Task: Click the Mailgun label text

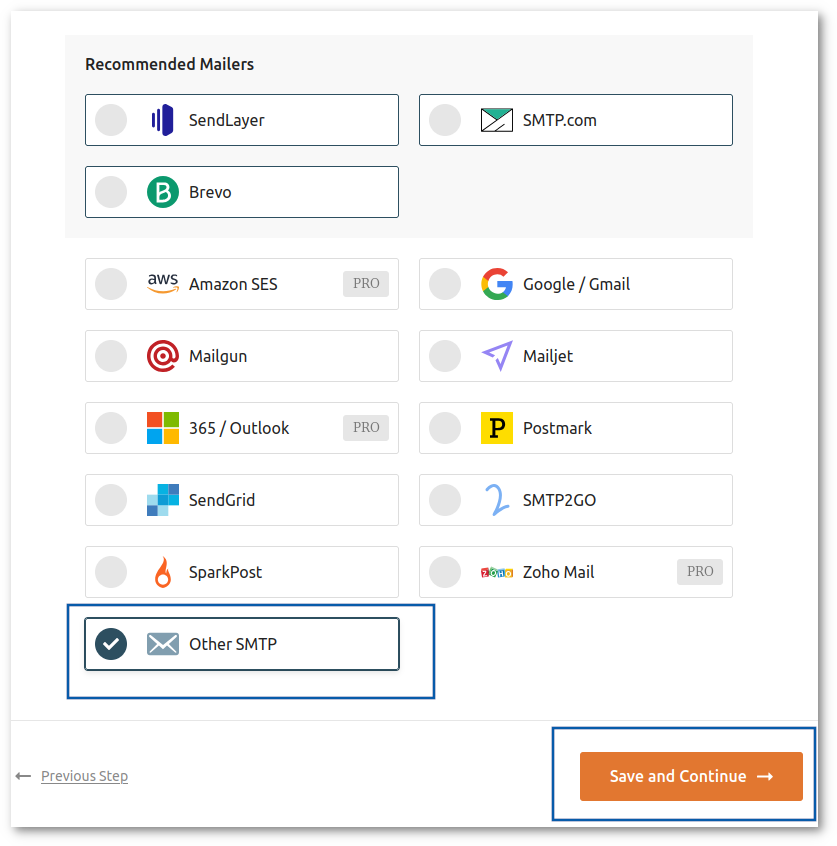Action: [218, 357]
